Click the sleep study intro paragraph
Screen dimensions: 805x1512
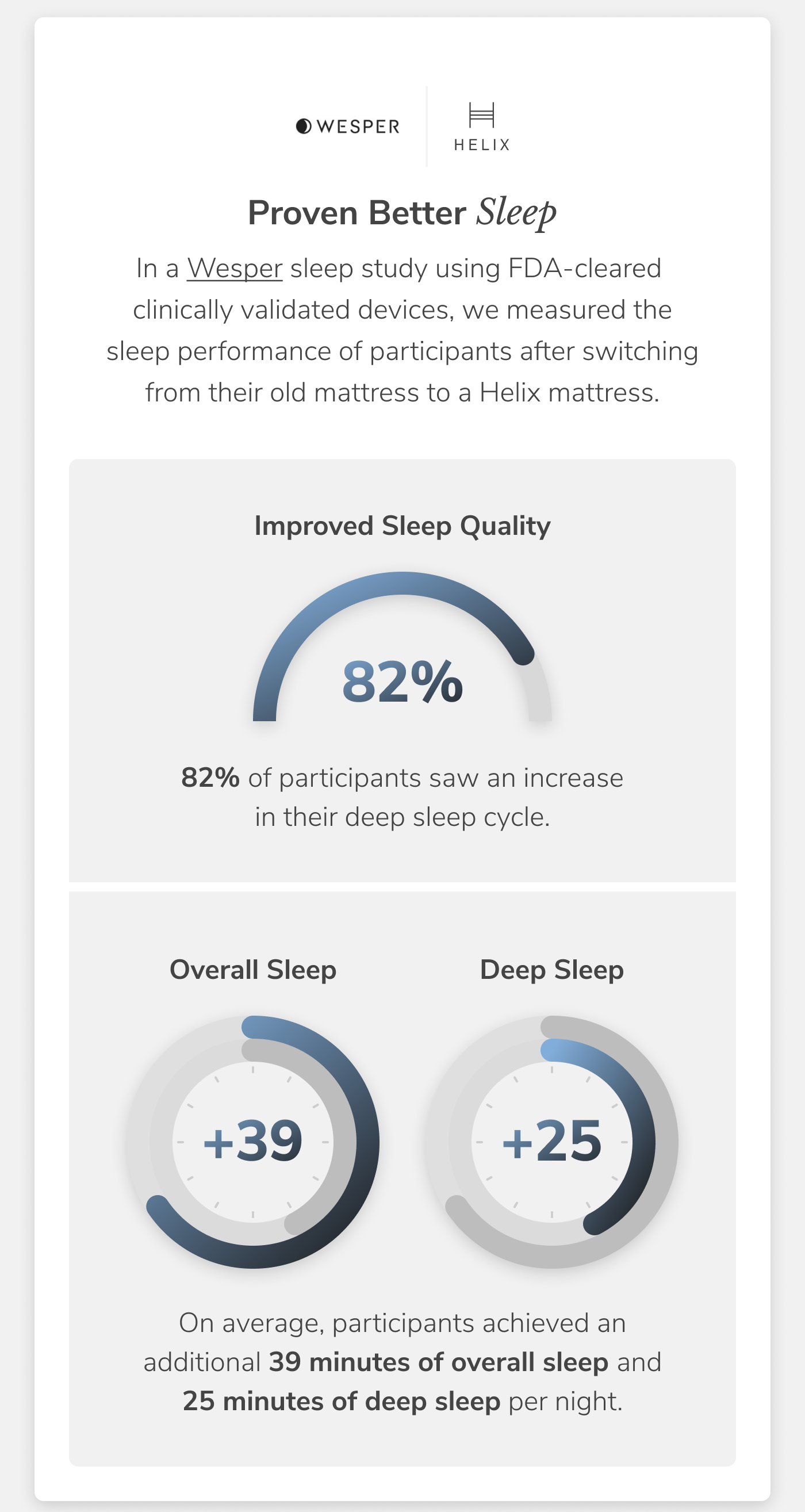(402, 331)
